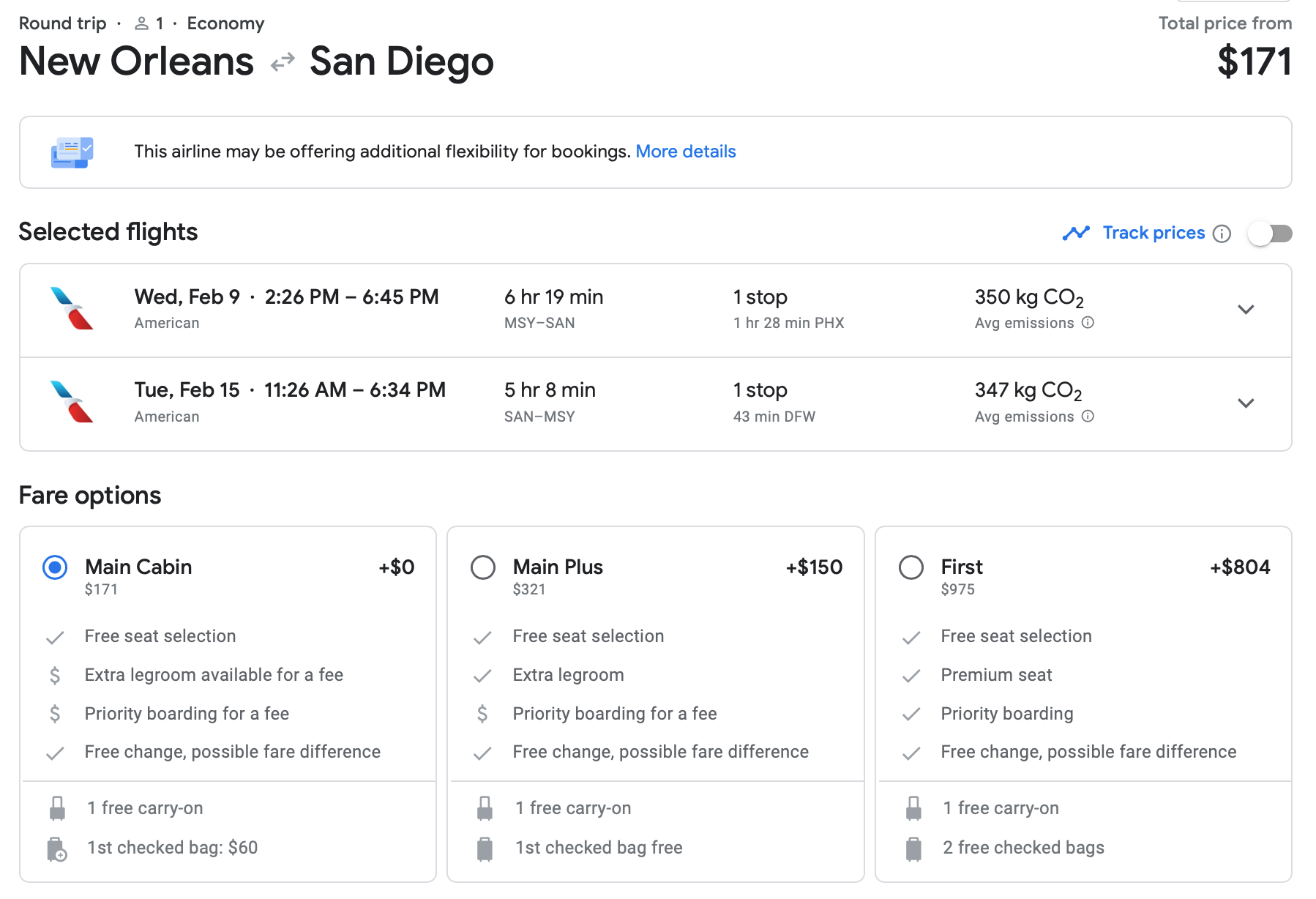Click the flexible booking ticket icon
The image size is (1316, 899).
coord(72,152)
